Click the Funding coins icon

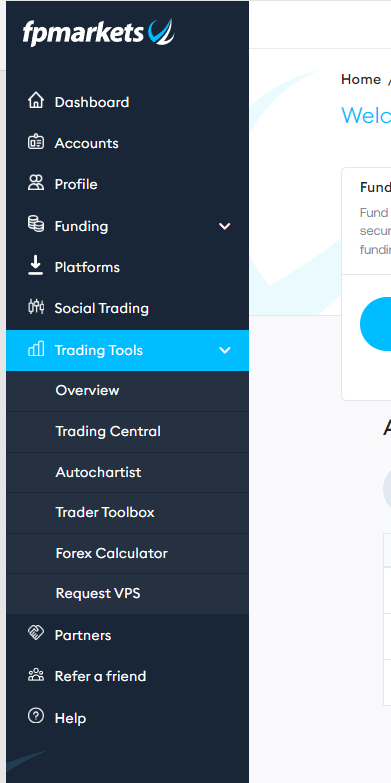[x=35, y=224]
